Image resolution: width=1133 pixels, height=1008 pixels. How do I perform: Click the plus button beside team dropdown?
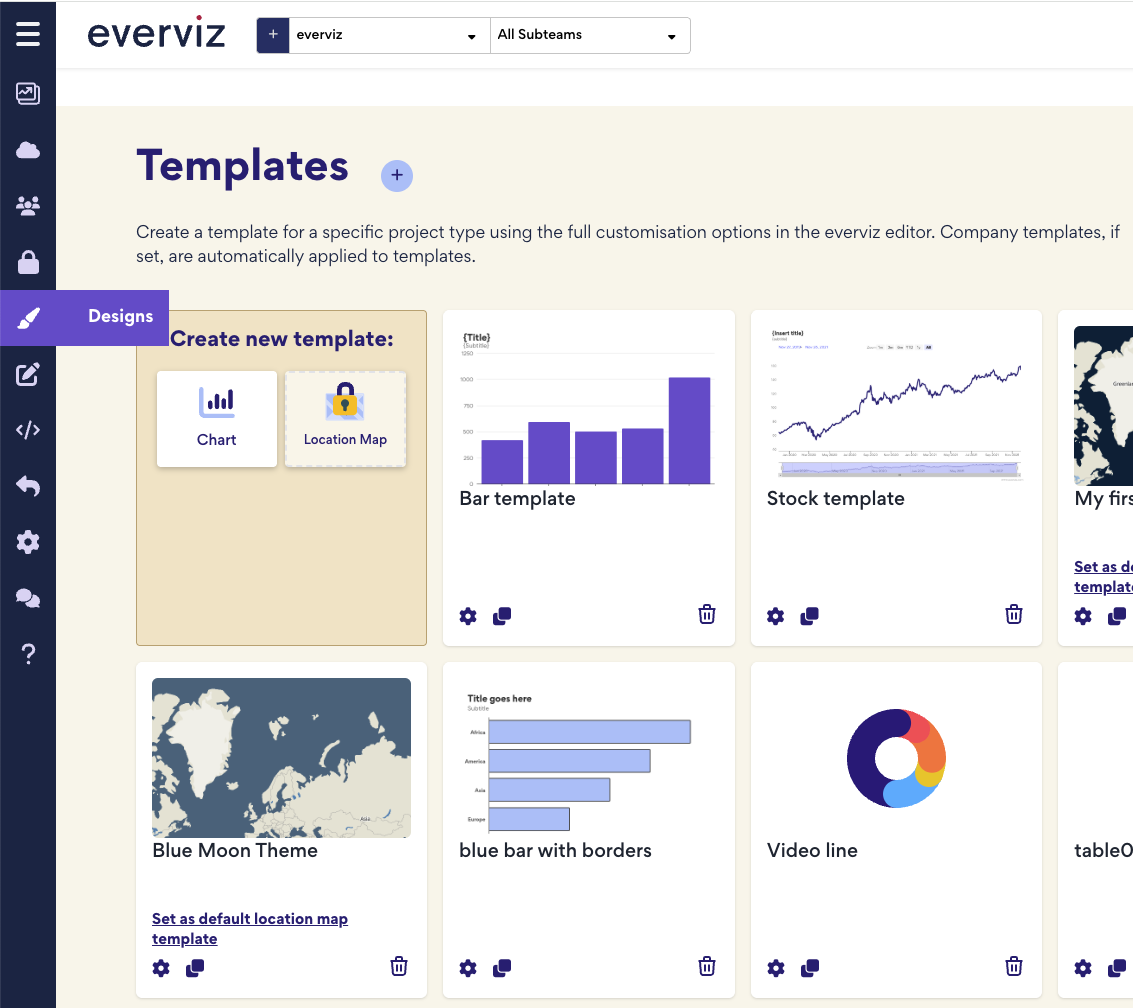(x=273, y=35)
